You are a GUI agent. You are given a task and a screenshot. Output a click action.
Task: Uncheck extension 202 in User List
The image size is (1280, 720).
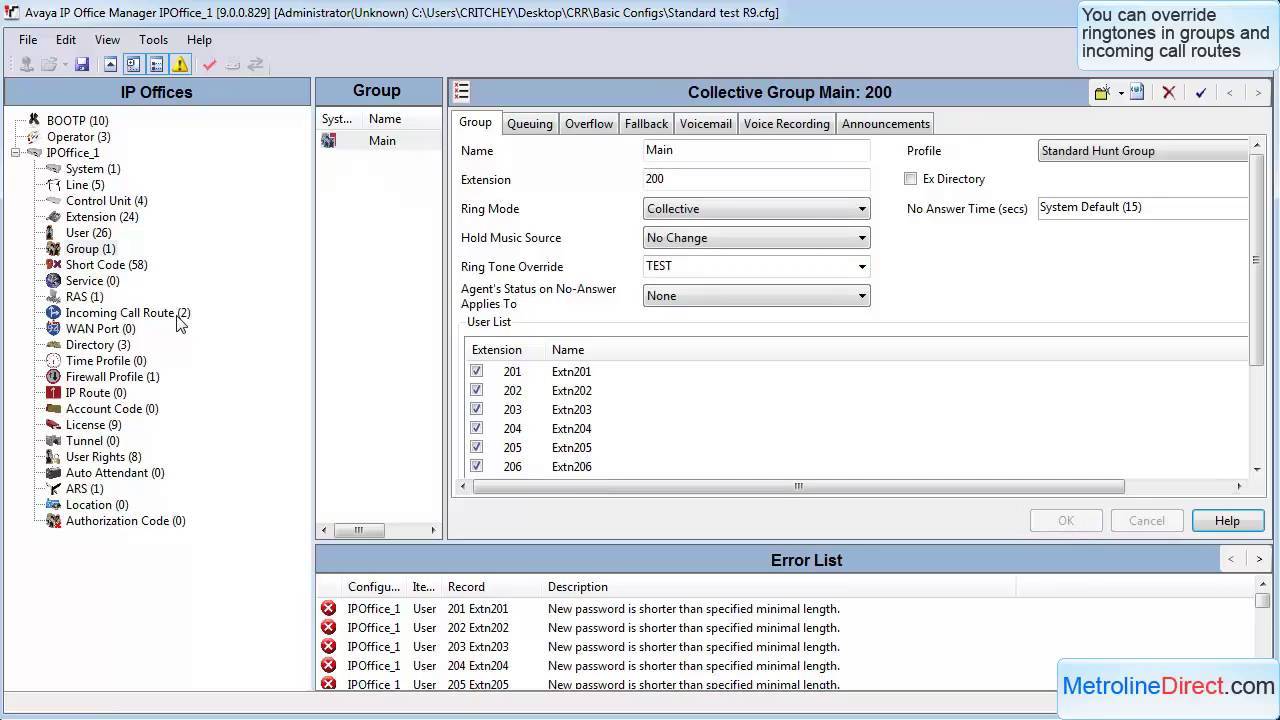pos(476,390)
